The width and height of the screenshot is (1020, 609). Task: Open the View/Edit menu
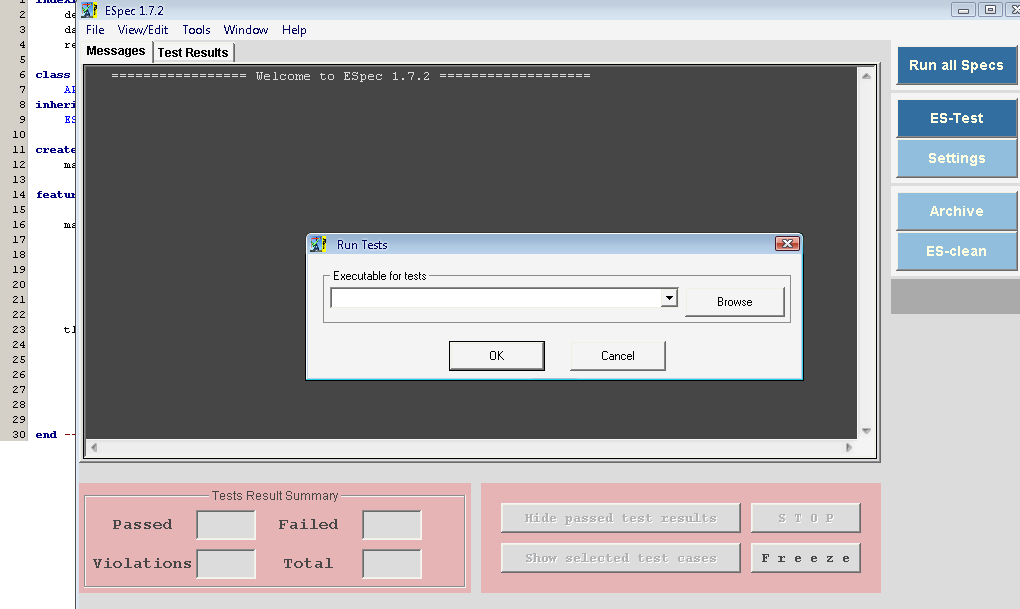coord(142,30)
